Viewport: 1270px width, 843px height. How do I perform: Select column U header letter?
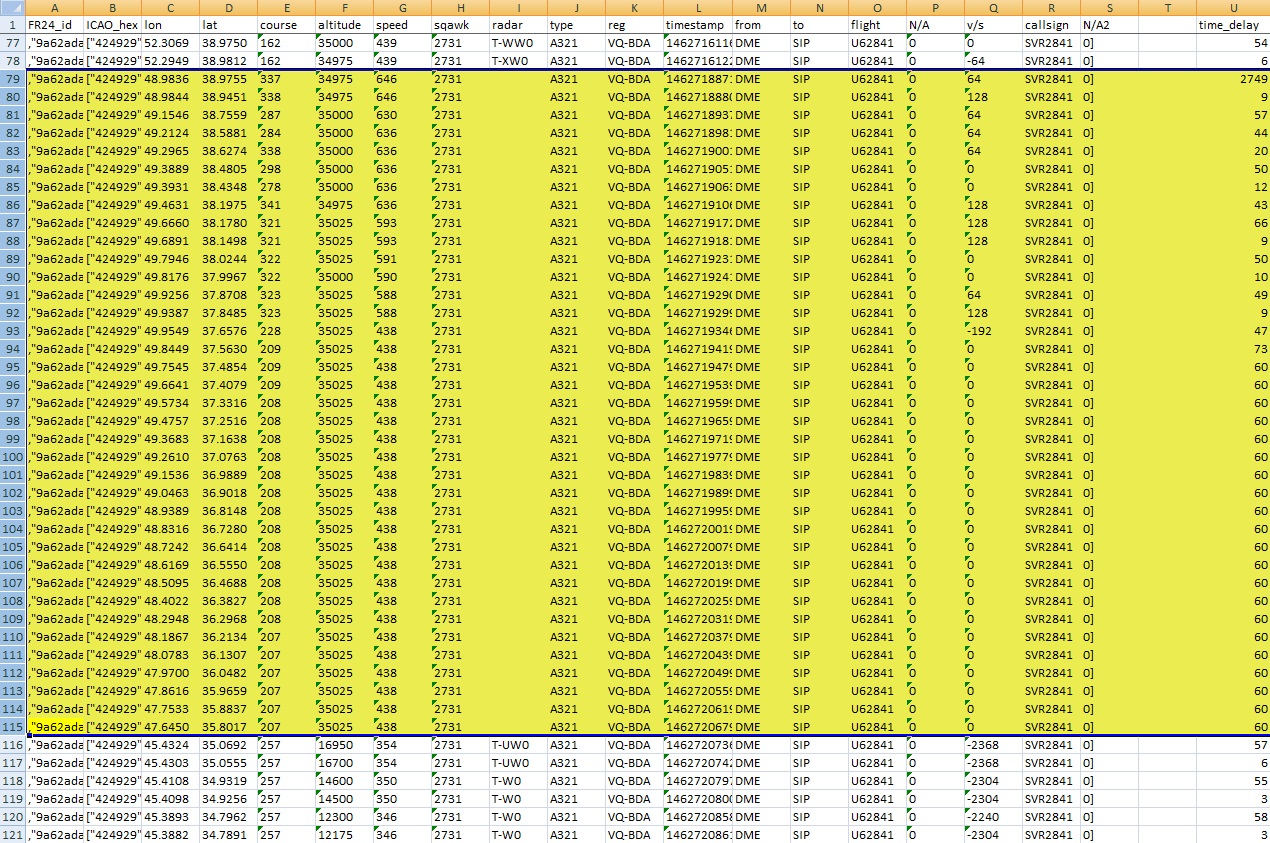tap(1232, 7)
